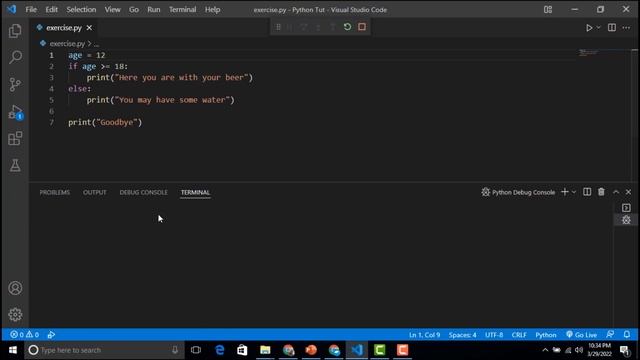Open notifications bell in status bar
Screen dimensions: 640x360
click(x=627, y=334)
